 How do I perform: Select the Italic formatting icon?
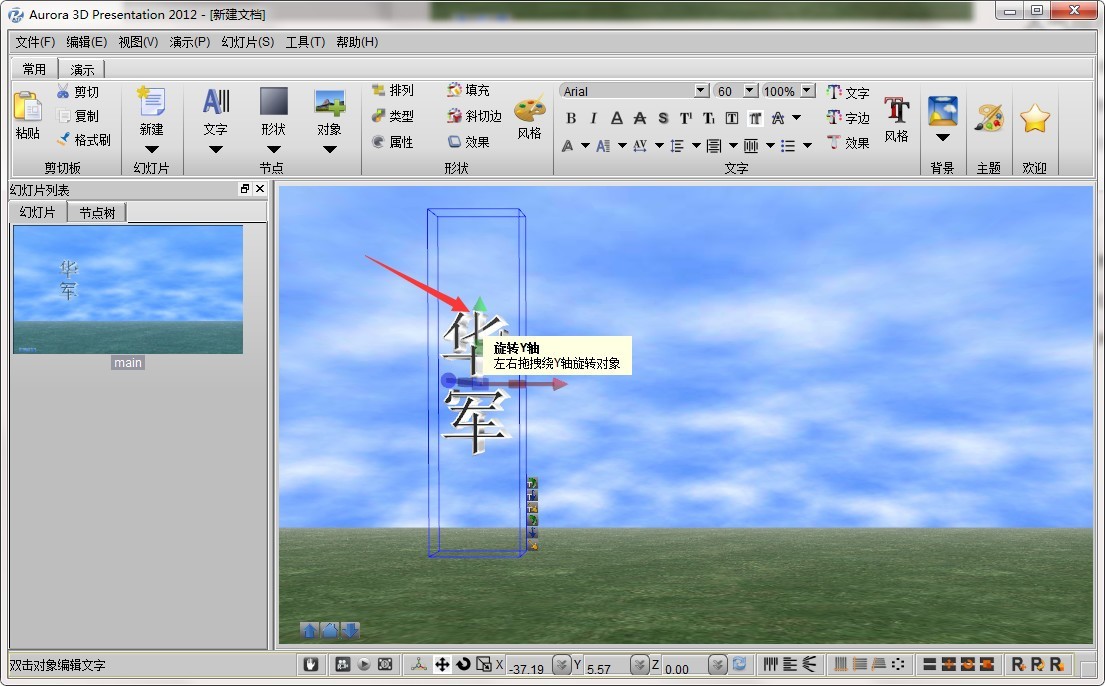594,117
